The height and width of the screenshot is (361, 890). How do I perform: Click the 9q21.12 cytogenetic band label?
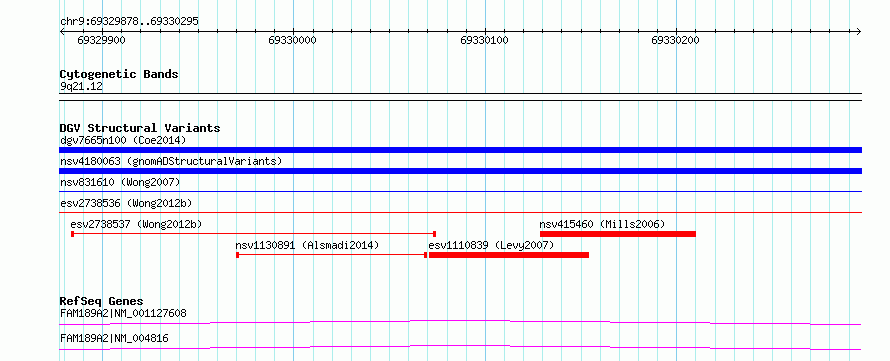[82, 87]
